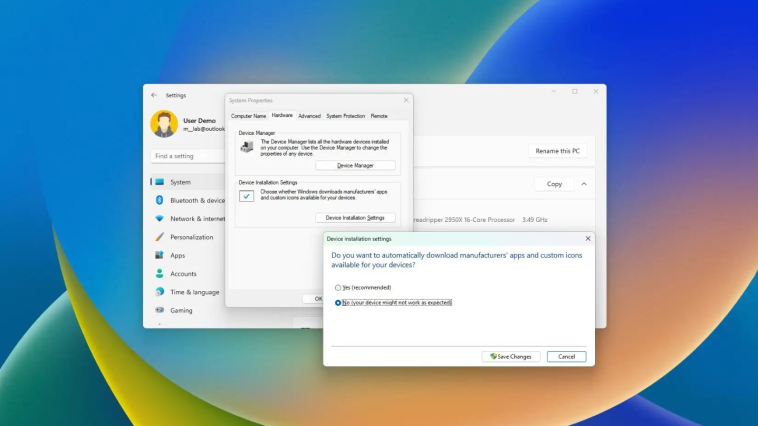Switch to the Hardware tab
758x426 pixels.
tap(282, 116)
